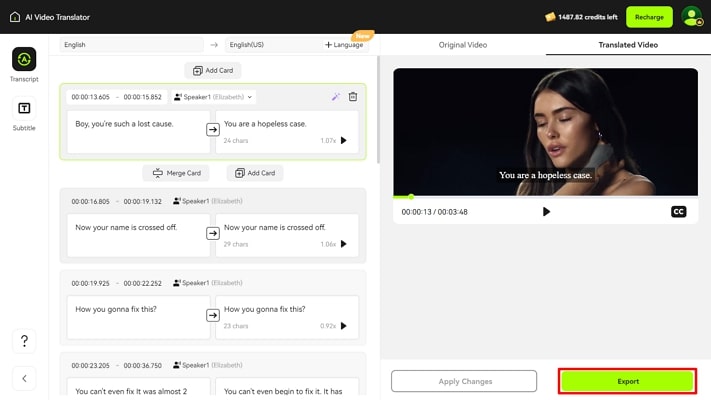Open the Transcript panel icon
Viewport: 711px width, 400px height.
[24, 59]
